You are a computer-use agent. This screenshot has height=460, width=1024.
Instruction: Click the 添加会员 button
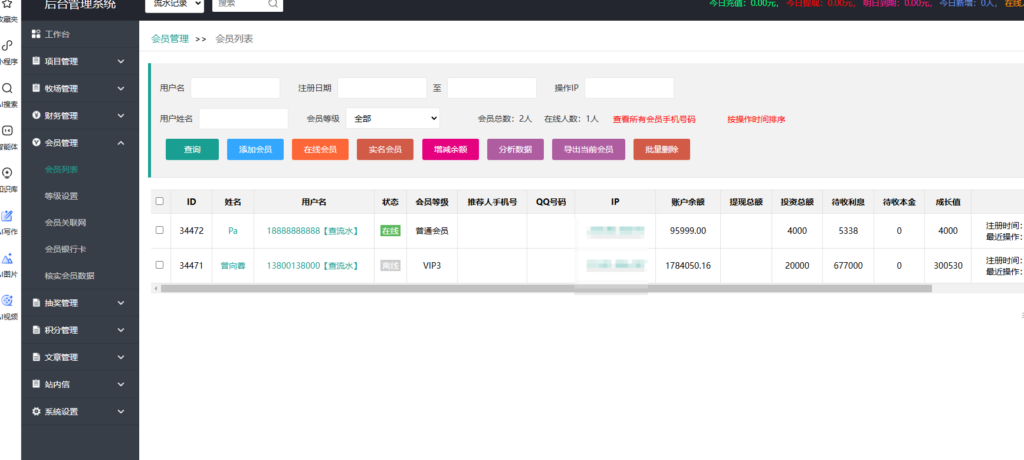[x=255, y=150]
